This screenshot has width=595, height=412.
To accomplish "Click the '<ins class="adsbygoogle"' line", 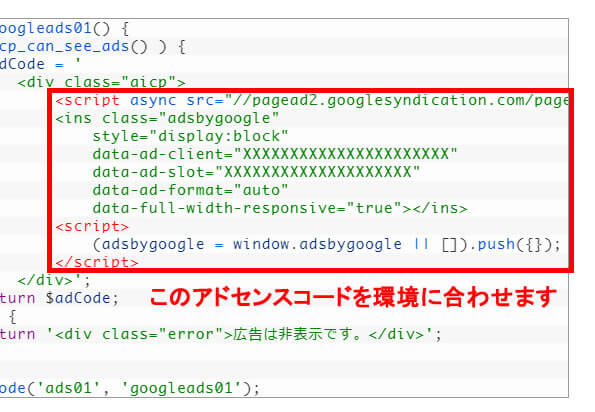I will pyautogui.click(x=167, y=118).
